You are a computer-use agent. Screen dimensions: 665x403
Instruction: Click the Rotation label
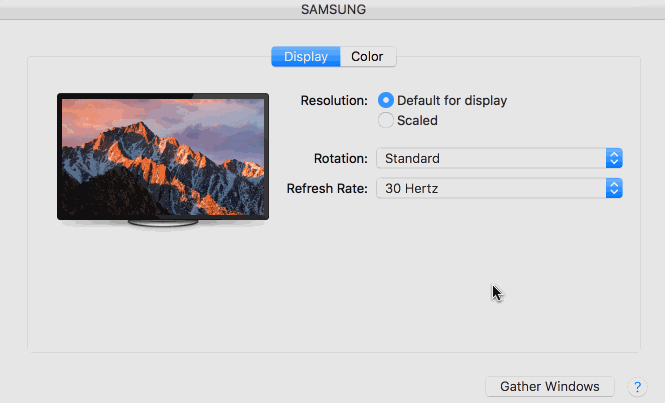tap(341, 158)
